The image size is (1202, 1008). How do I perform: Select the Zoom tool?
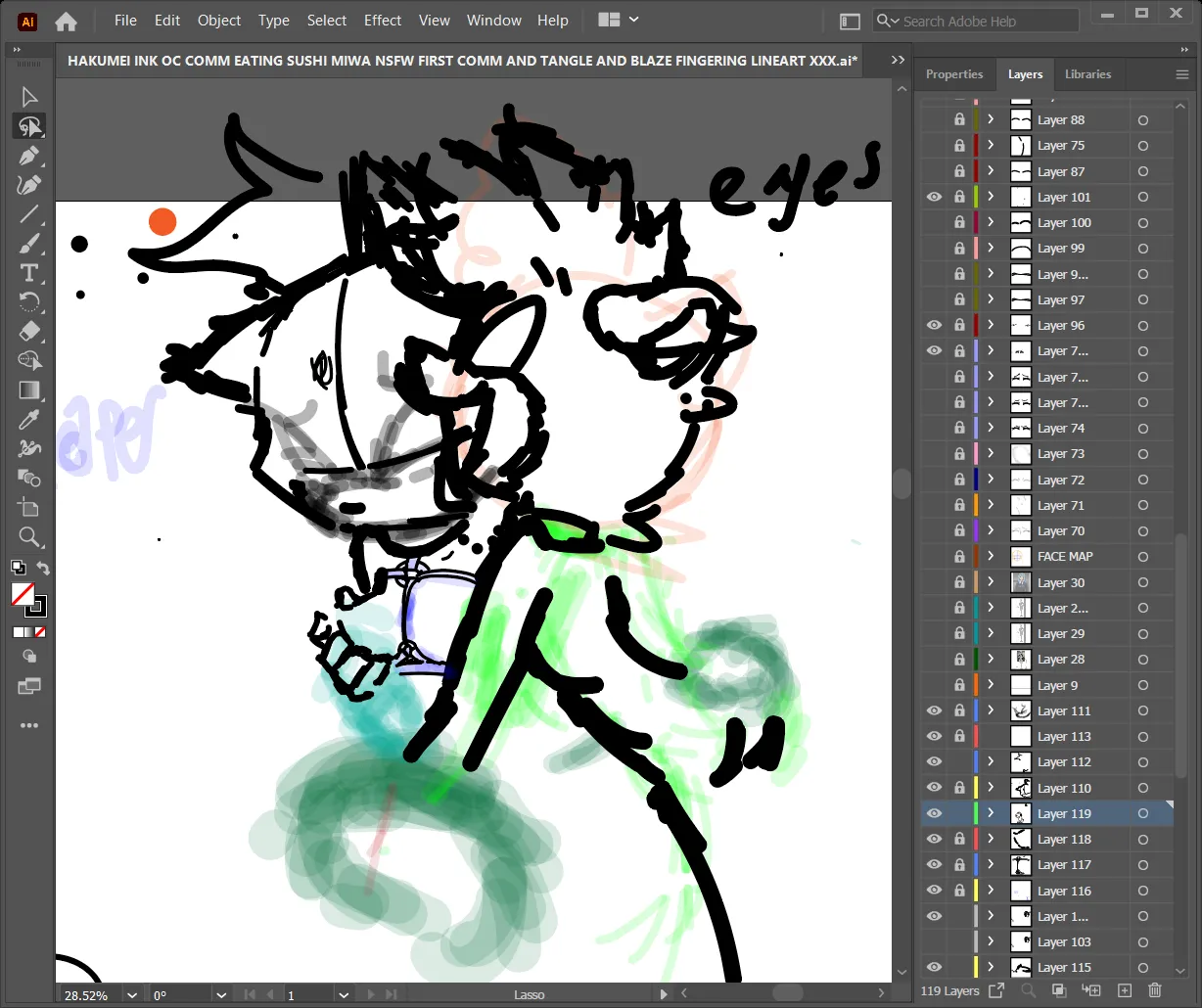(29, 536)
